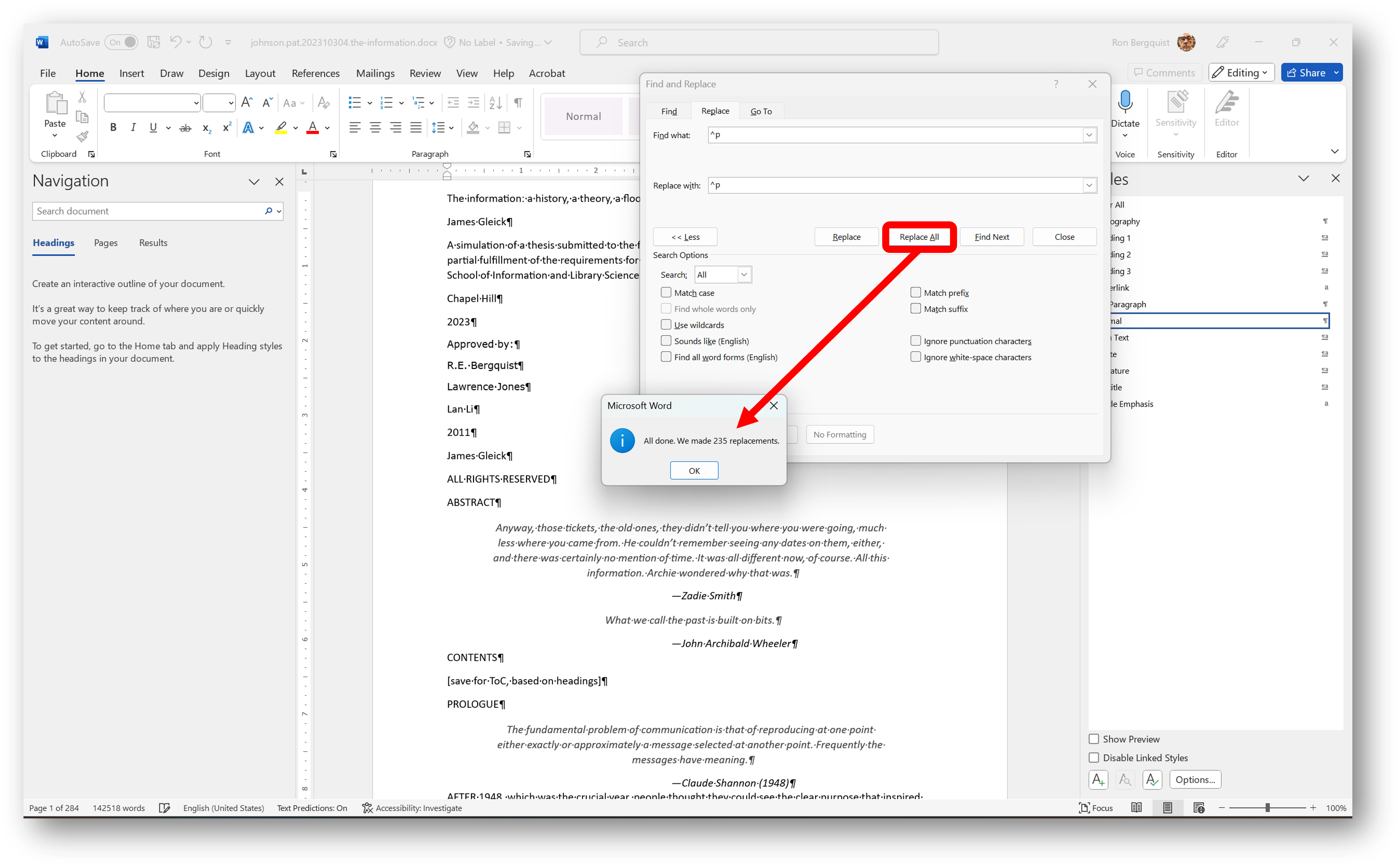Check the Use wildcards option
Image resolution: width=1400 pixels, height=866 pixels.
coord(666,324)
